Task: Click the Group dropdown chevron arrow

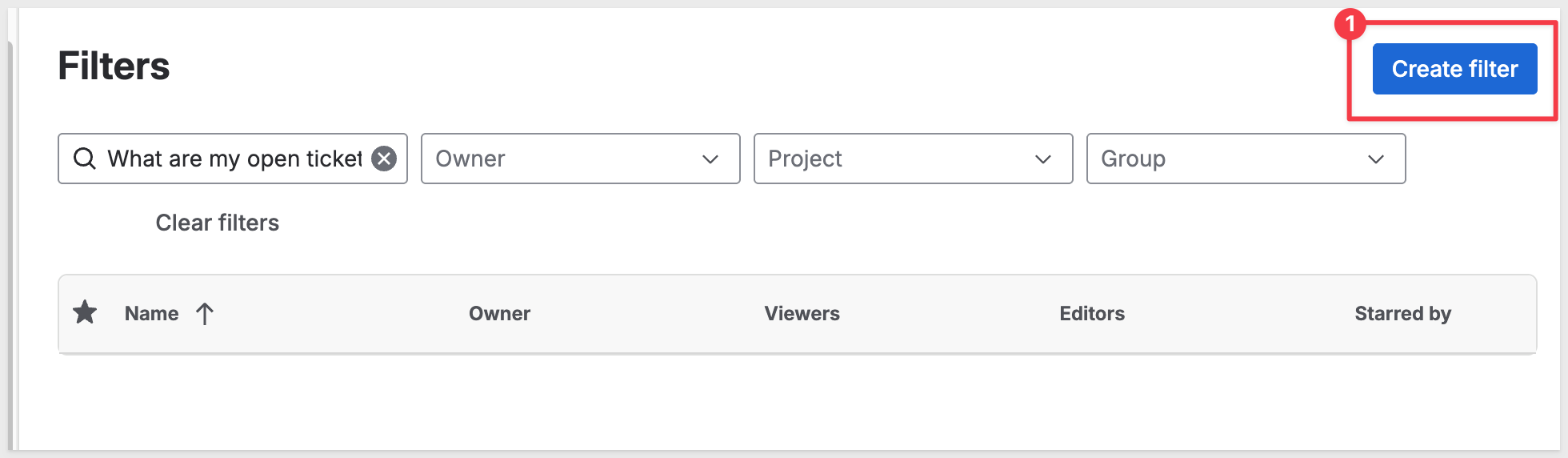Action: tap(1376, 159)
